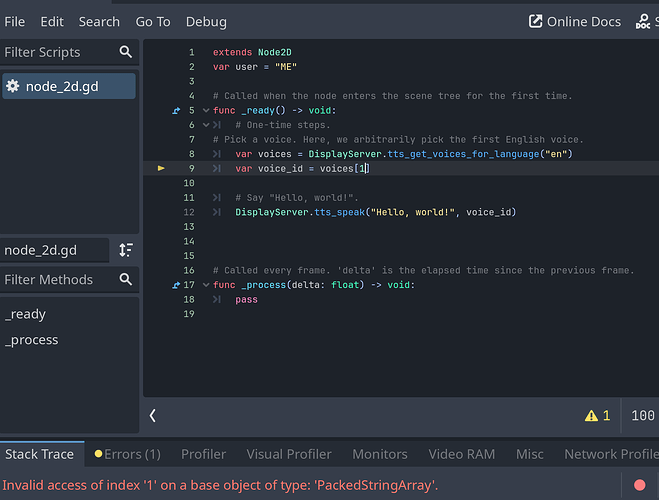The width and height of the screenshot is (659, 500).
Task: Open the Debug menu
Action: pyautogui.click(x=205, y=21)
